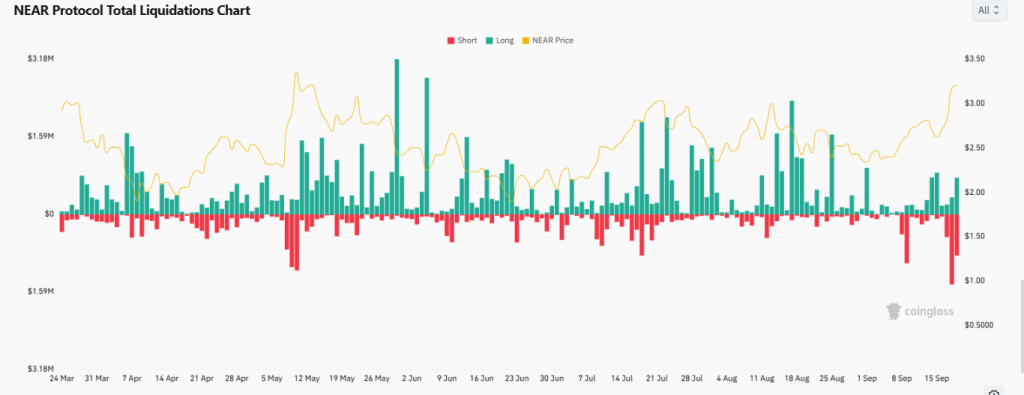This screenshot has width=1024, height=395.
Task: Click the 19 May date label
Action: click(342, 378)
